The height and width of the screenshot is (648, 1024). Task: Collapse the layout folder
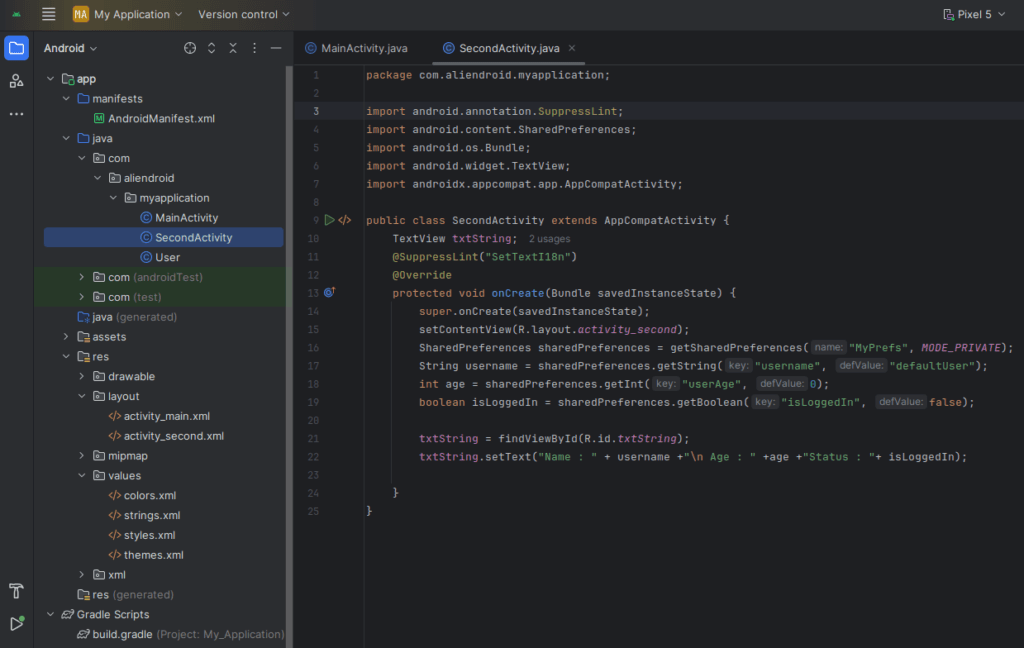(x=82, y=396)
